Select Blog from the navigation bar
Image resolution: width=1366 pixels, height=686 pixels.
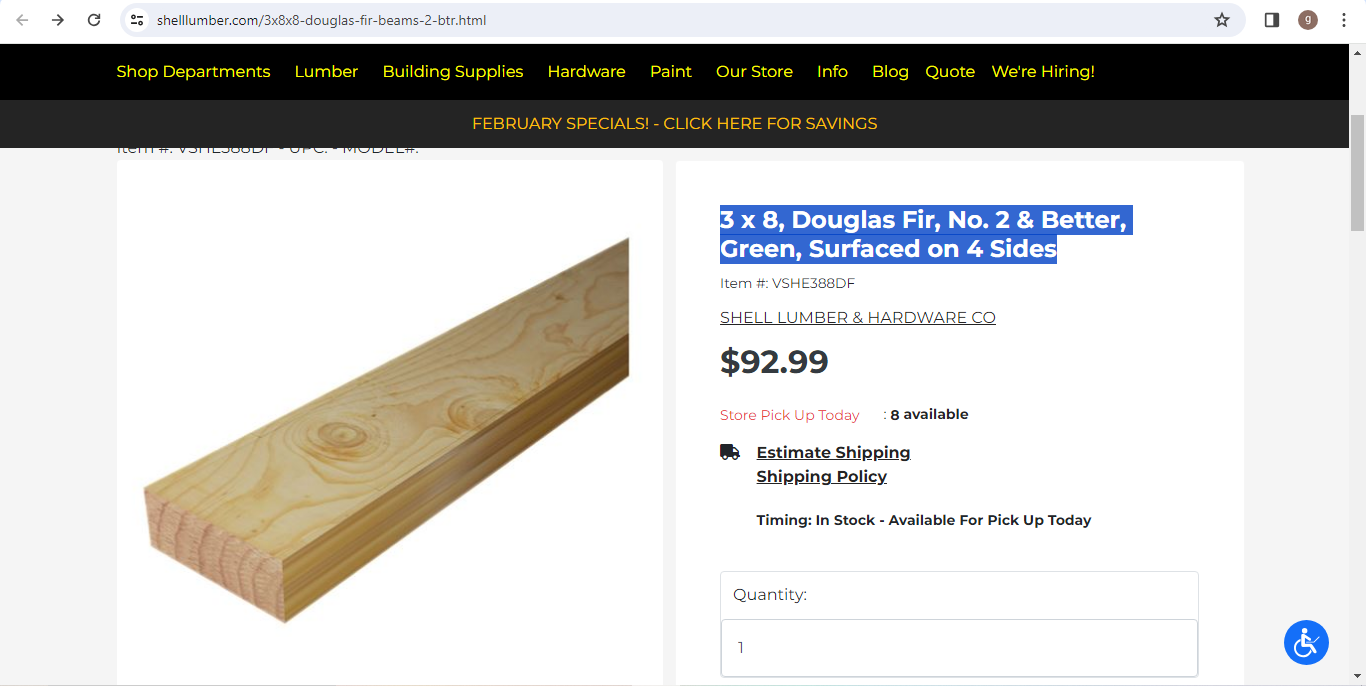(890, 71)
